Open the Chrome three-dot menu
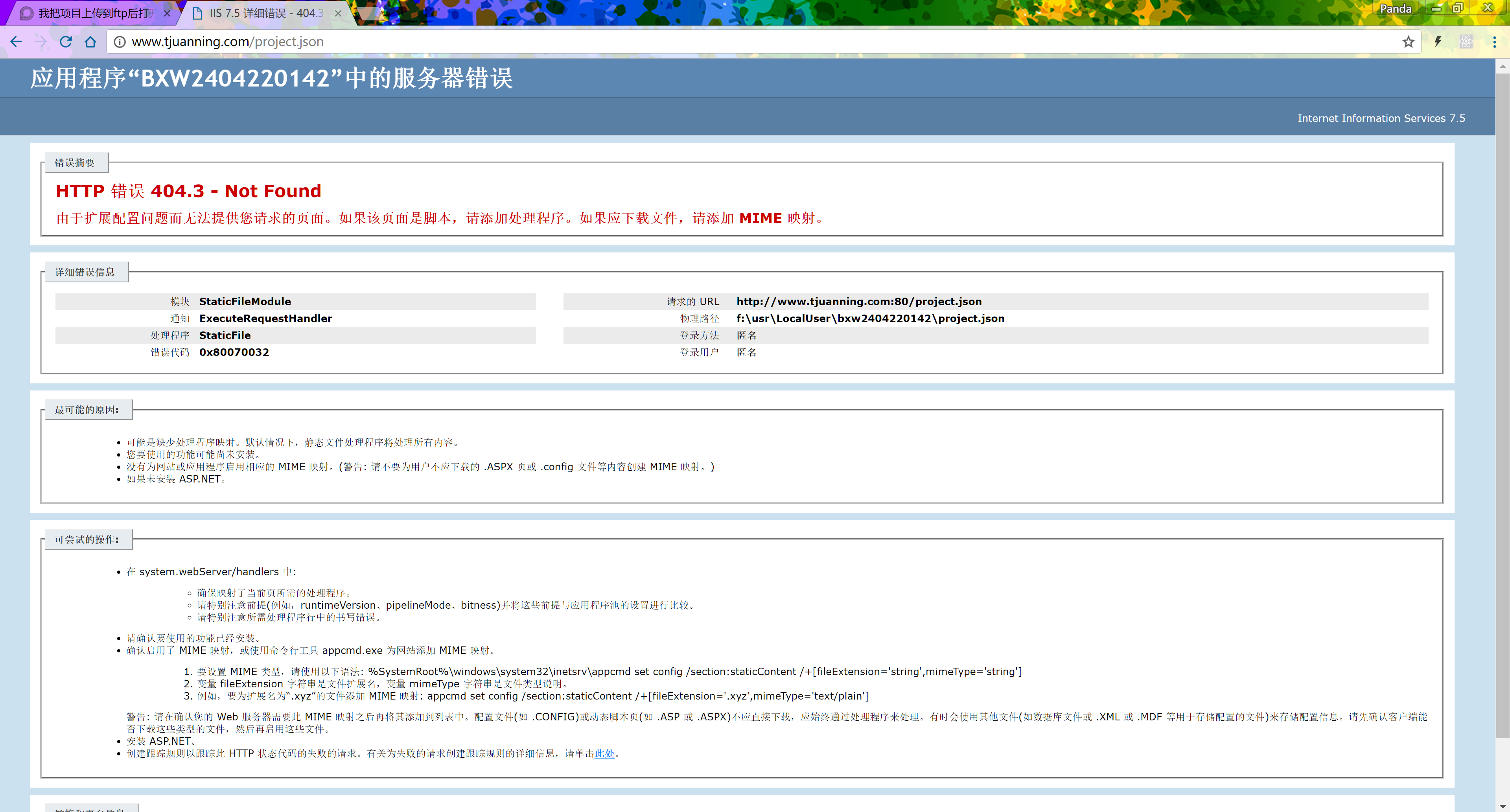 (1494, 42)
